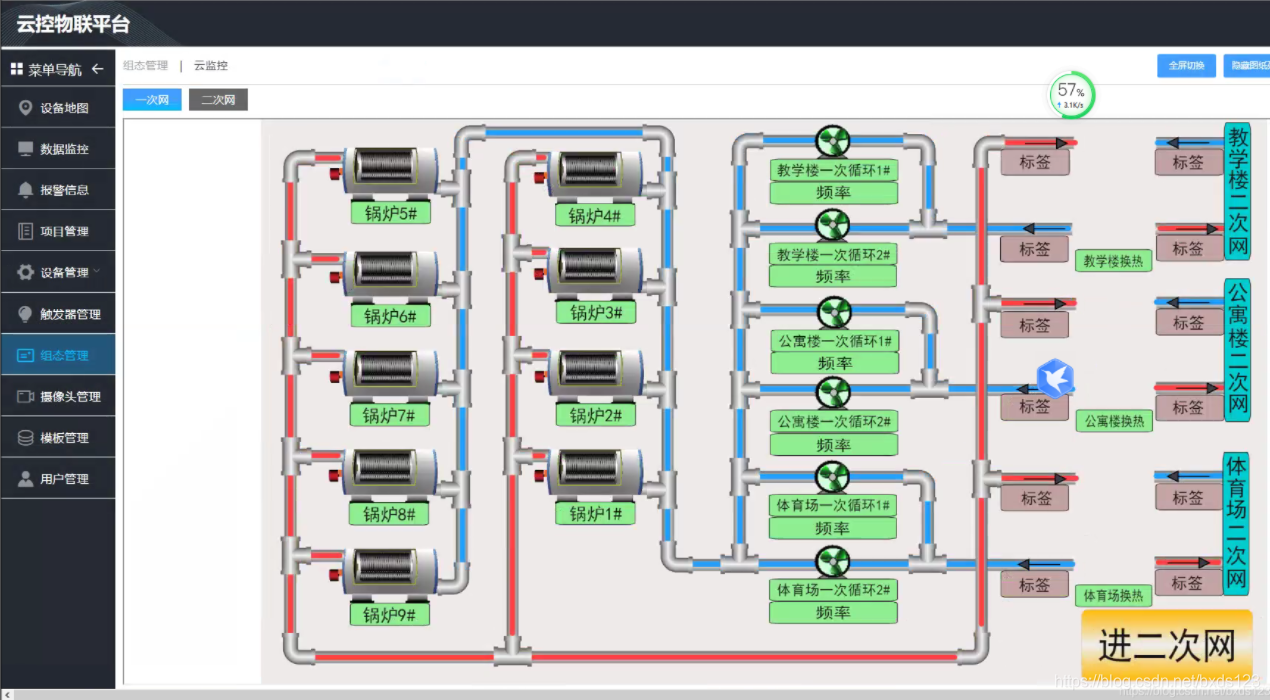1270x700 pixels.
Task: Click the 全屏切换 button
Action: pyautogui.click(x=1186, y=66)
